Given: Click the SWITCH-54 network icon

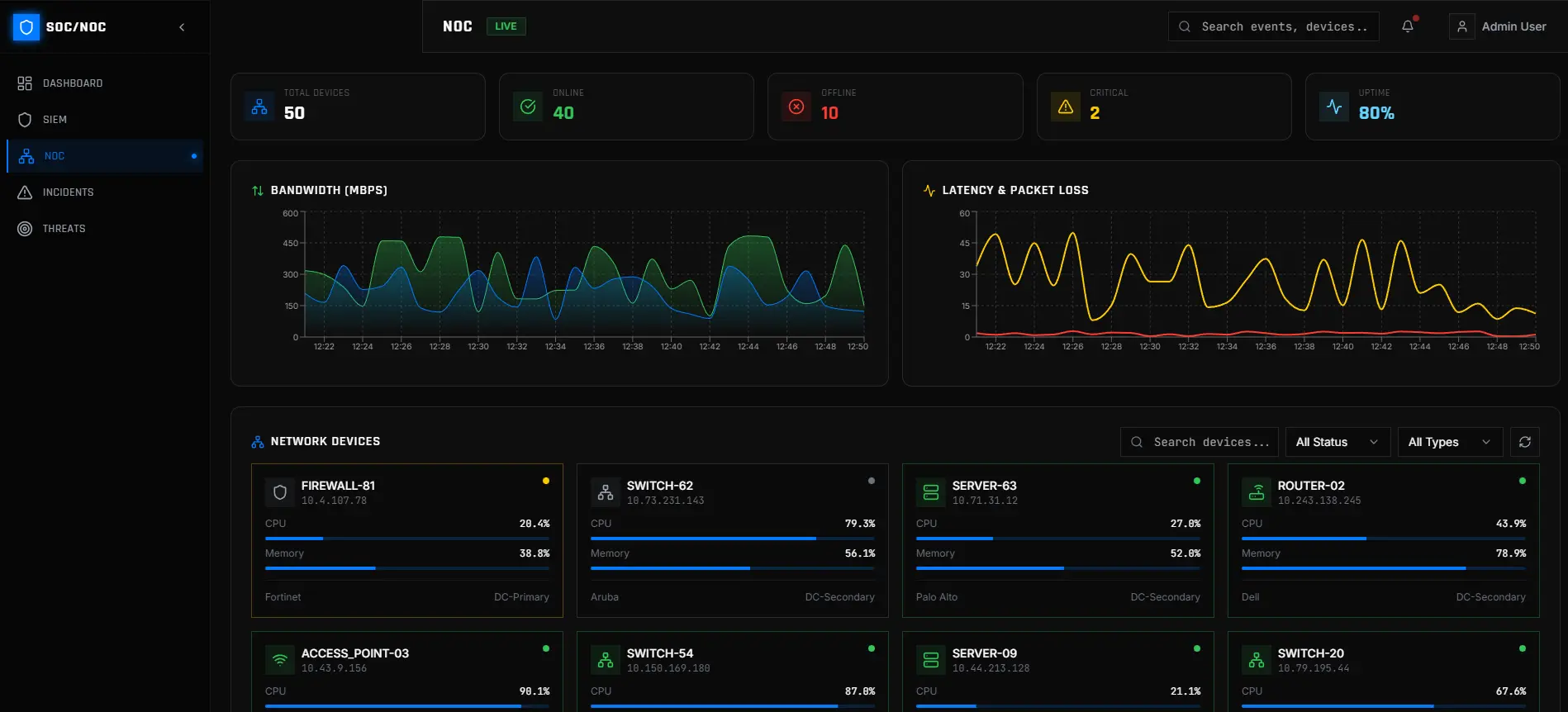Looking at the screenshot, I should point(606,660).
